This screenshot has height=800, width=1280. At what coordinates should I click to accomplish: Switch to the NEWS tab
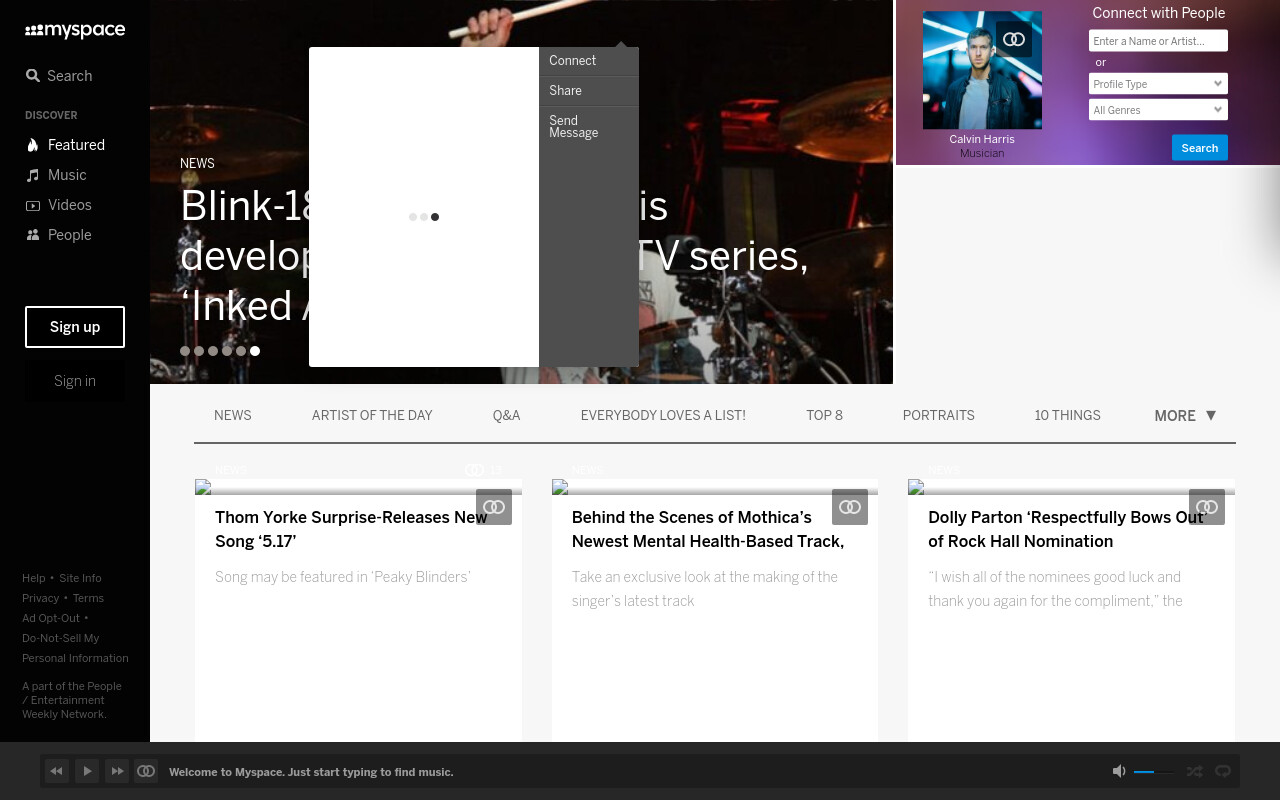point(233,416)
